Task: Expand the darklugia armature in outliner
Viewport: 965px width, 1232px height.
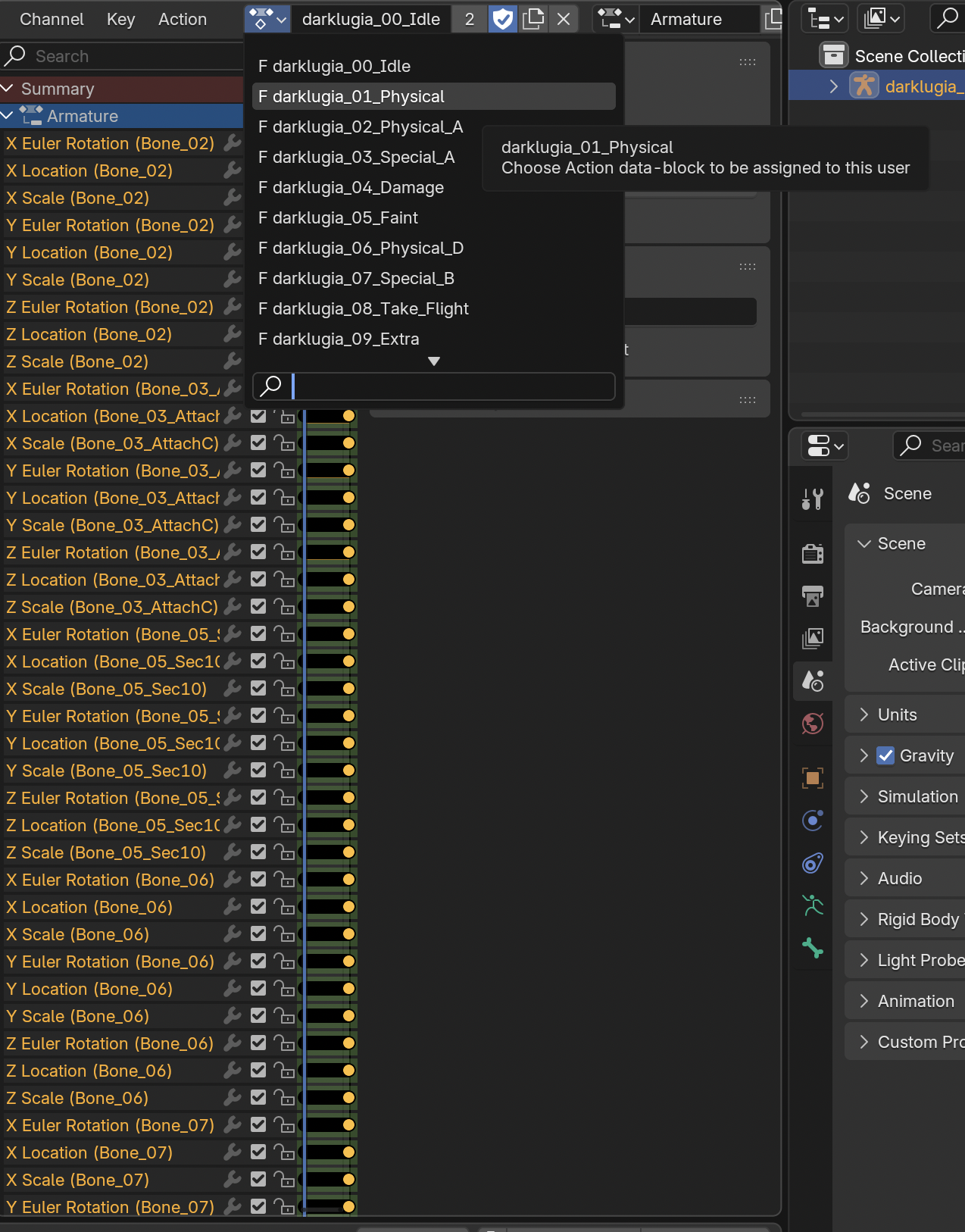Action: click(x=833, y=86)
